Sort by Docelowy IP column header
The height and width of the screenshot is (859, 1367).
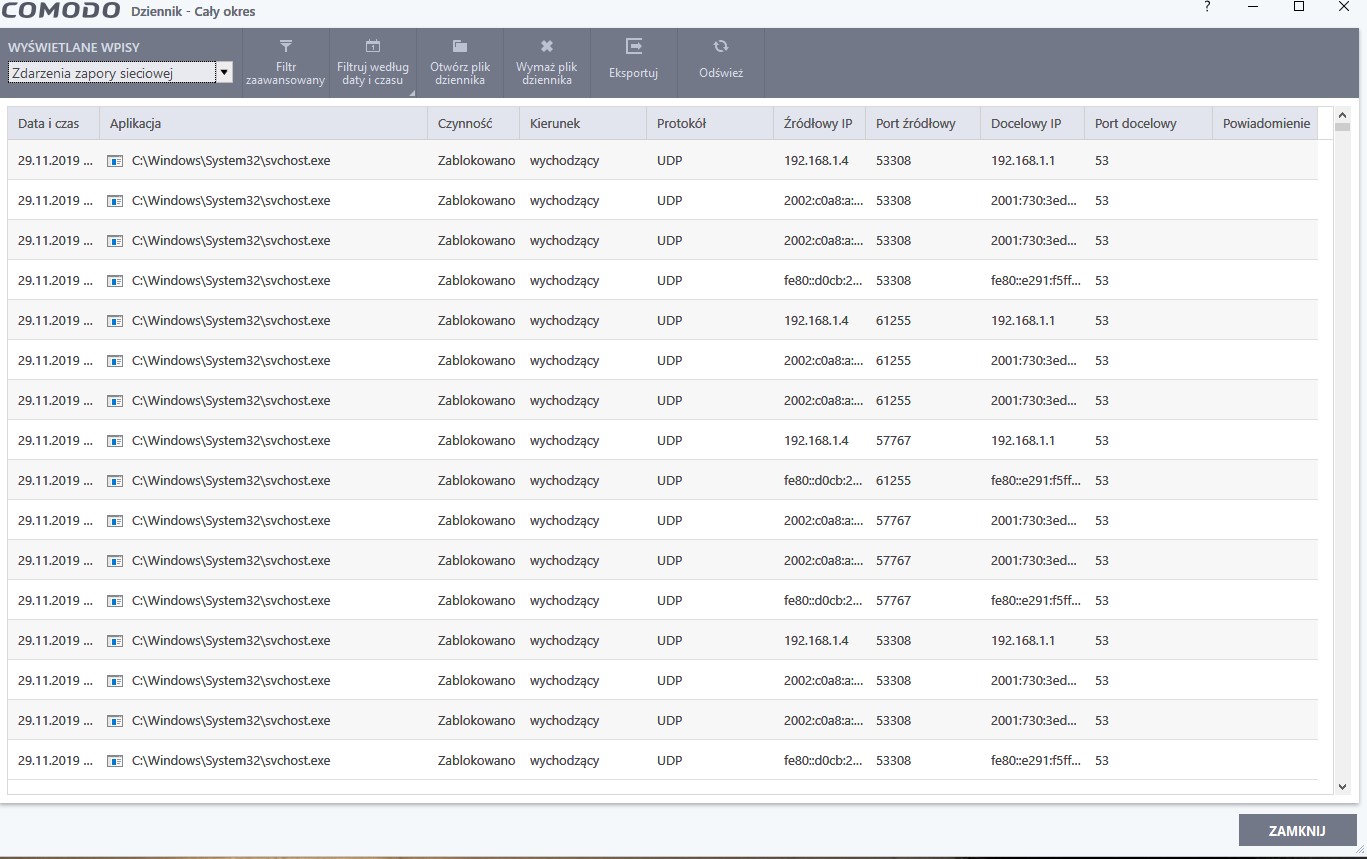(x=1032, y=124)
